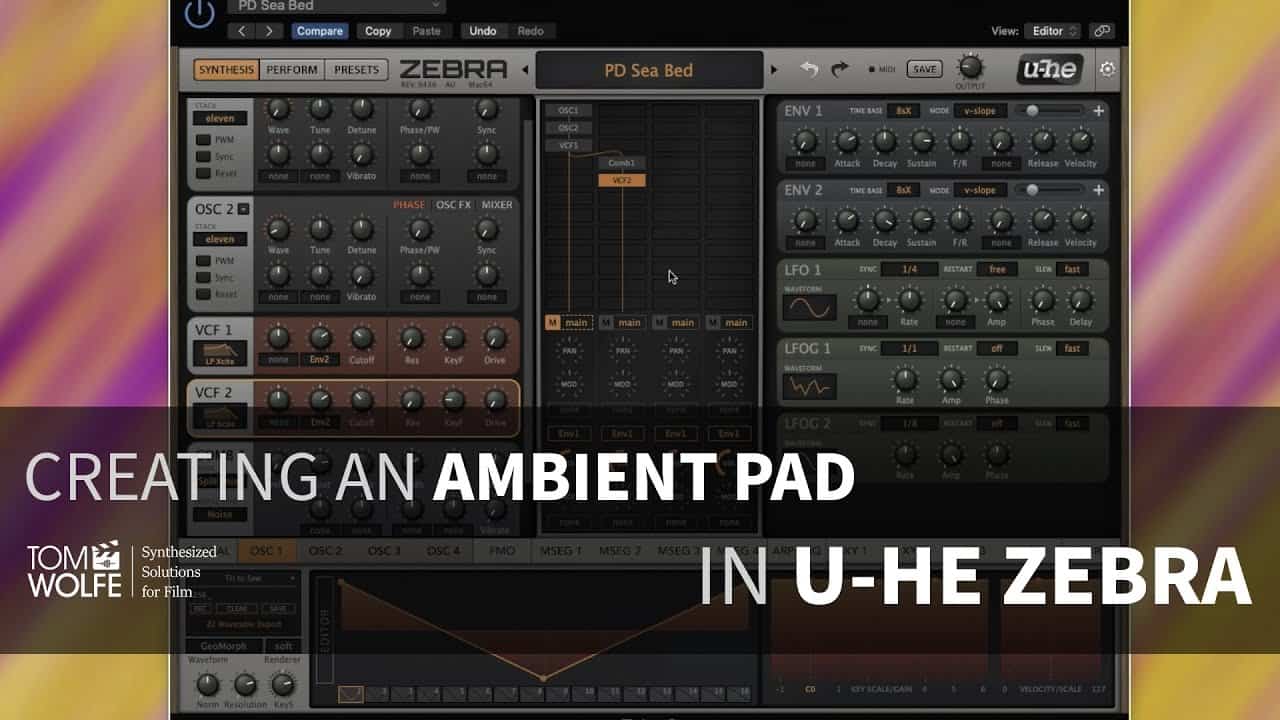
Task: Click the PD Sea Bed patch name display
Action: pyautogui.click(x=649, y=70)
